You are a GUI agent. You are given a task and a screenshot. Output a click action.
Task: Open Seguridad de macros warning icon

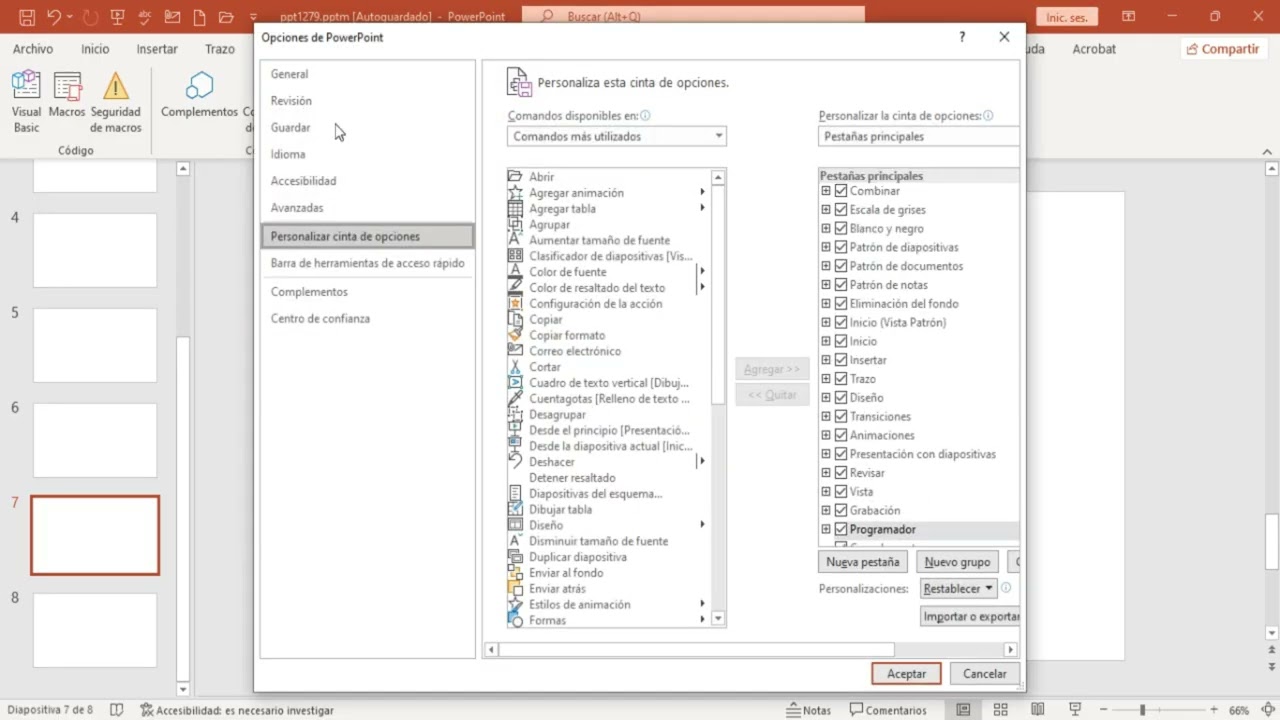pos(116,86)
